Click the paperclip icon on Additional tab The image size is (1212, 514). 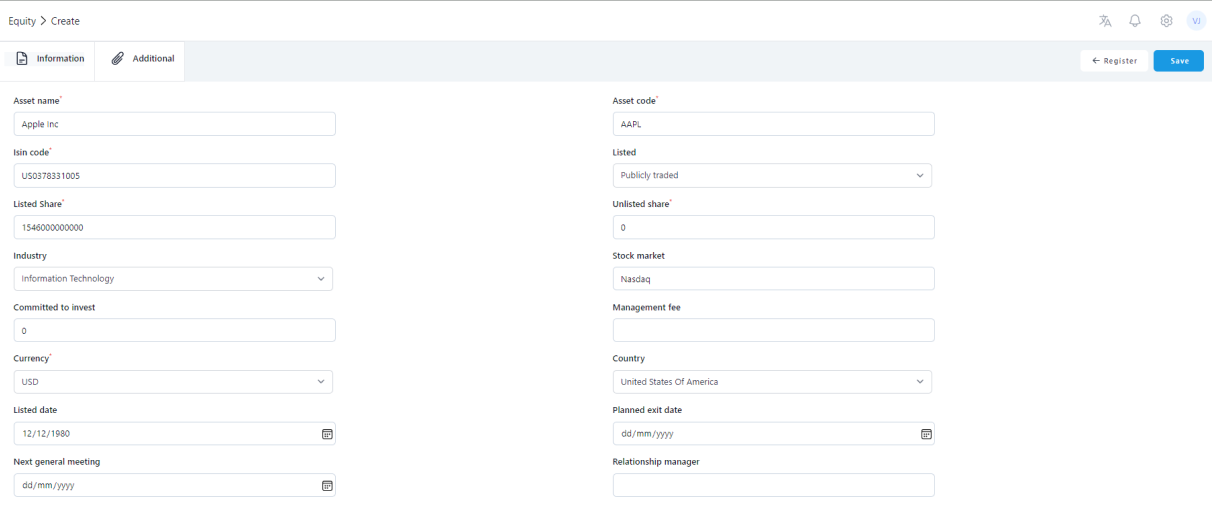pos(118,58)
